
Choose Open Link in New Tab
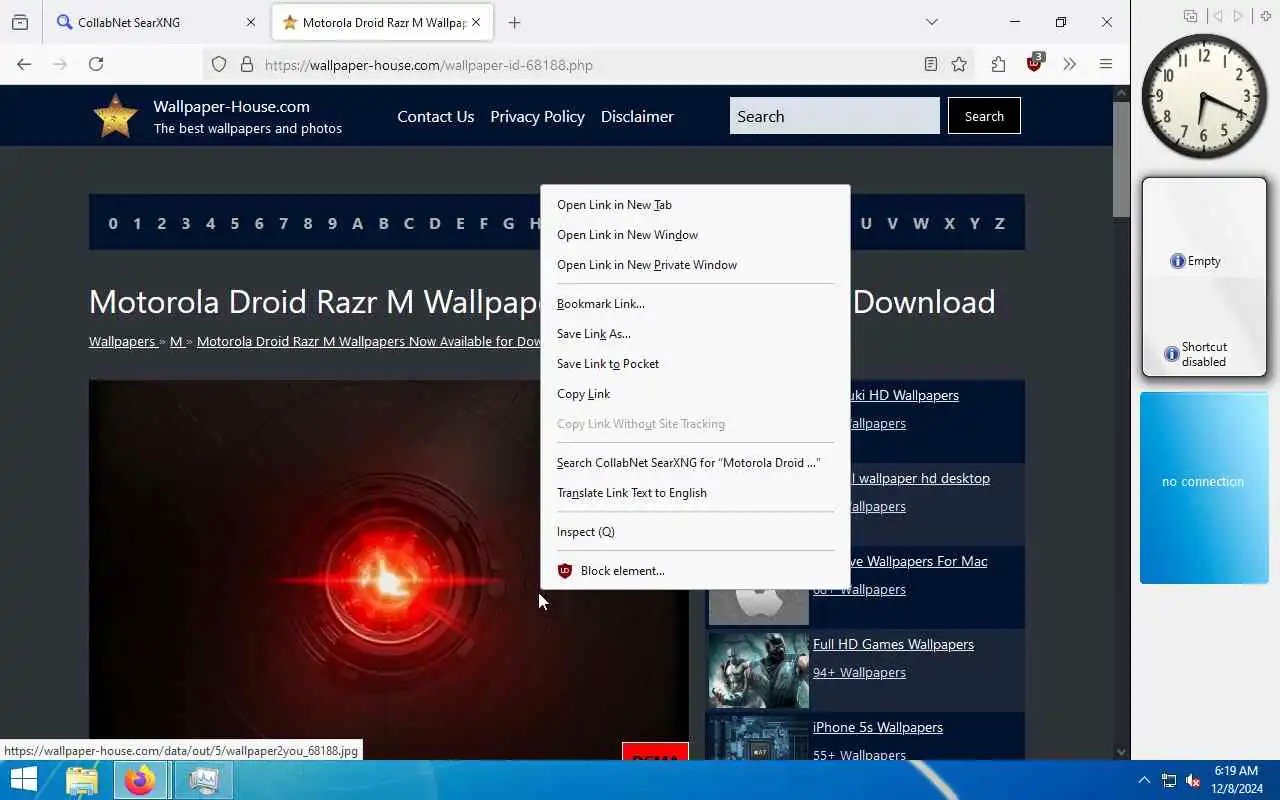(695, 205)
